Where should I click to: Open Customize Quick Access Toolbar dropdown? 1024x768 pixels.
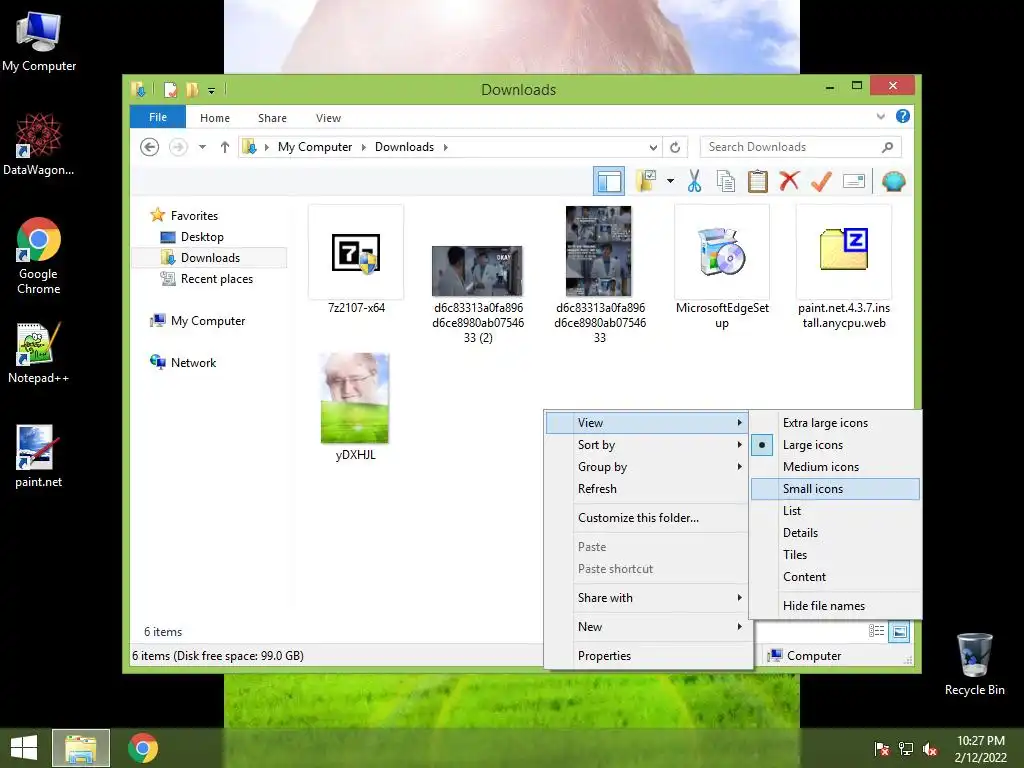[x=212, y=90]
